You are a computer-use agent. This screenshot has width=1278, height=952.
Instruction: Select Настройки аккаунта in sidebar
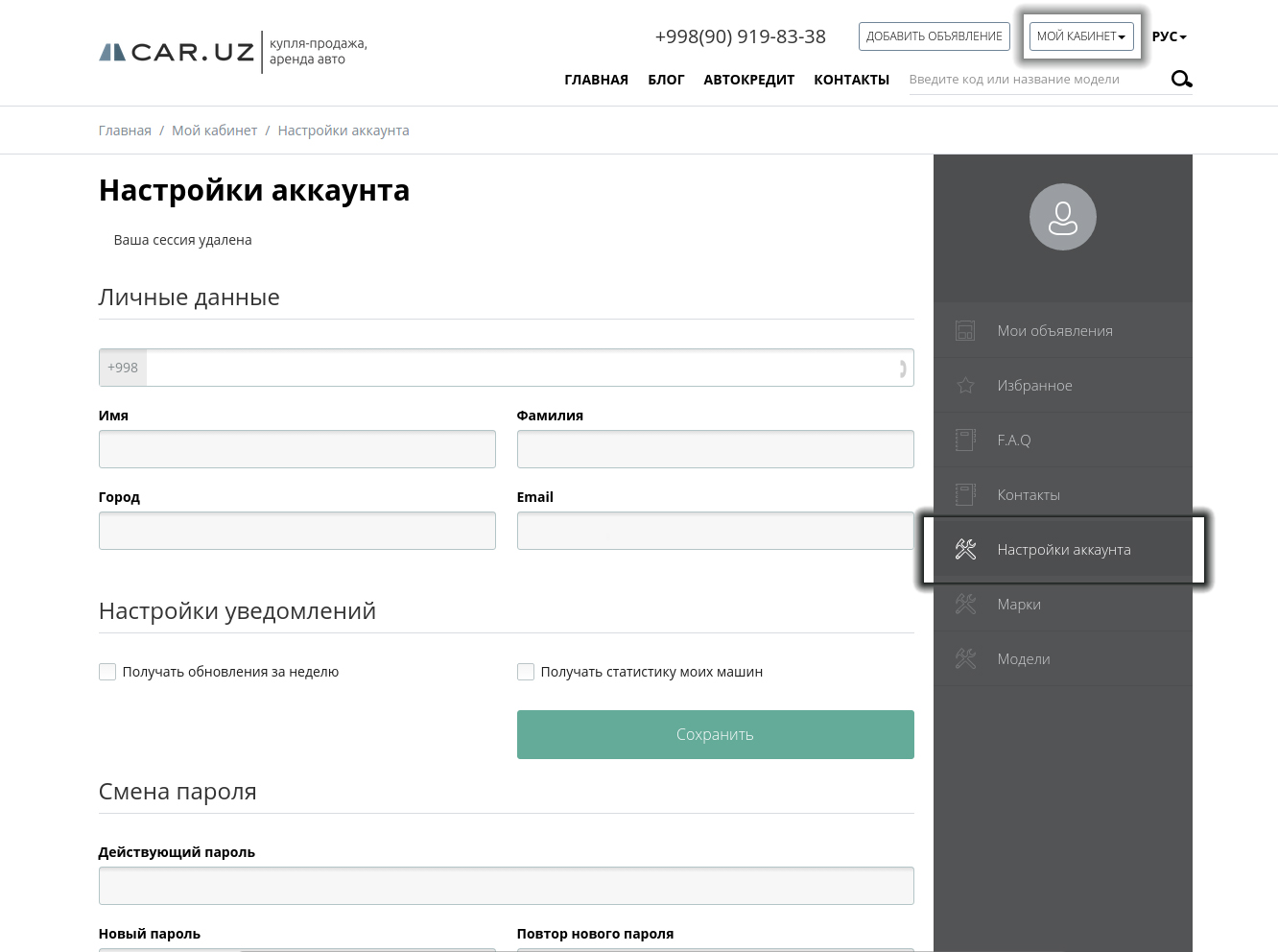click(x=1063, y=550)
